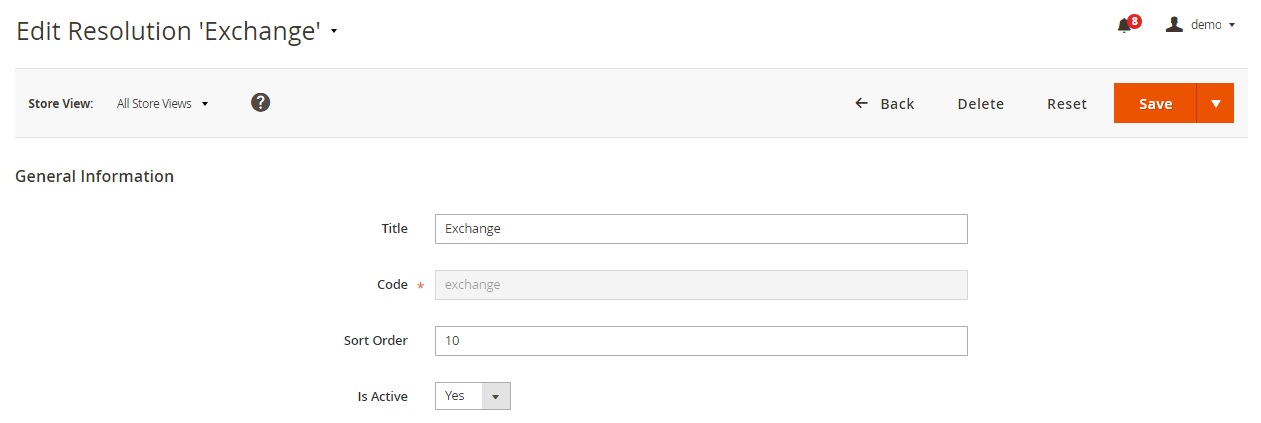
Task: Open the All Store Views switcher
Action: [x=162, y=103]
